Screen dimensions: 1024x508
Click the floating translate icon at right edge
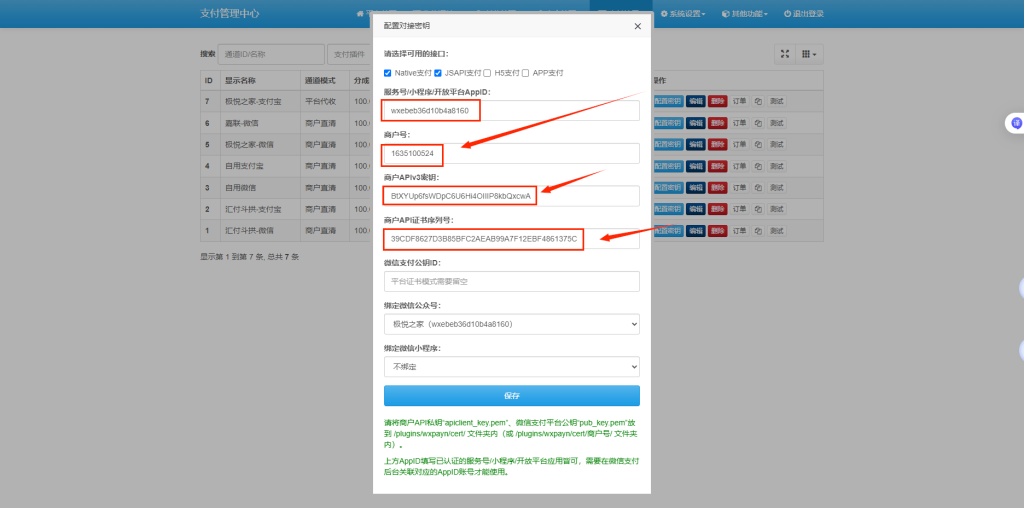coord(1016,124)
